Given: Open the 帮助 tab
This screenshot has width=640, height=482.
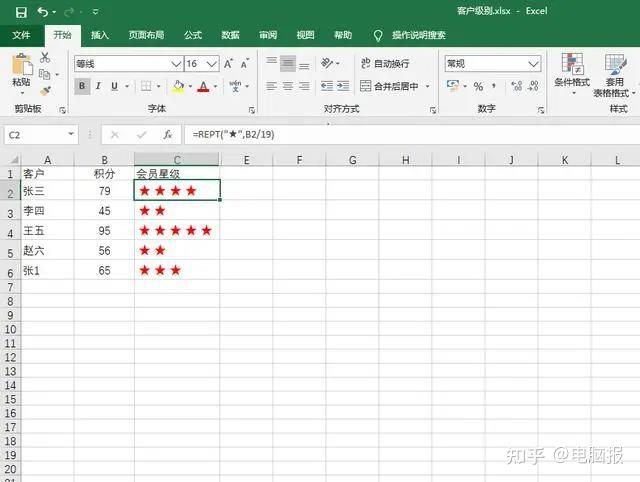Looking at the screenshot, I should [343, 35].
